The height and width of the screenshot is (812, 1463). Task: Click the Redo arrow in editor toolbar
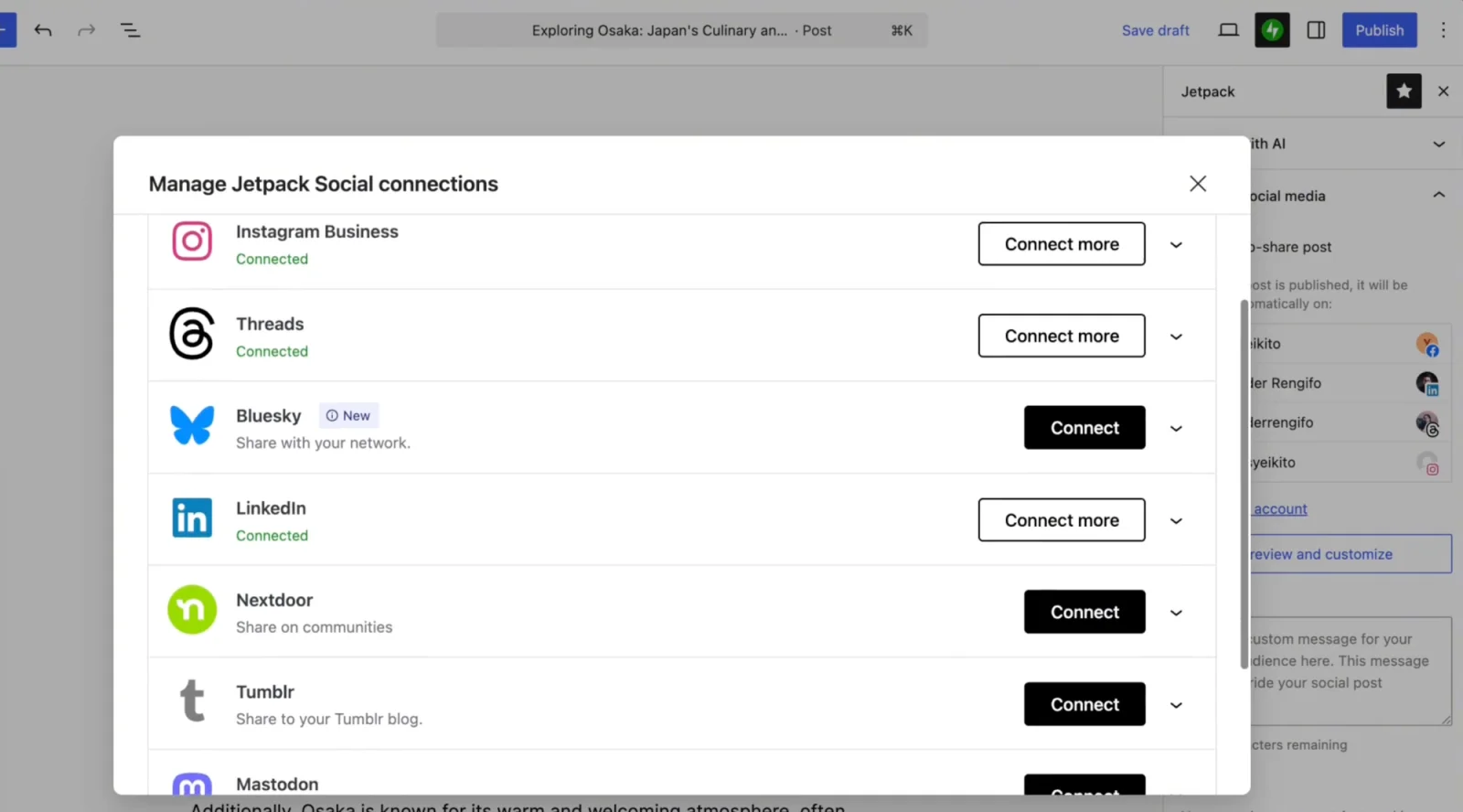[x=87, y=30]
